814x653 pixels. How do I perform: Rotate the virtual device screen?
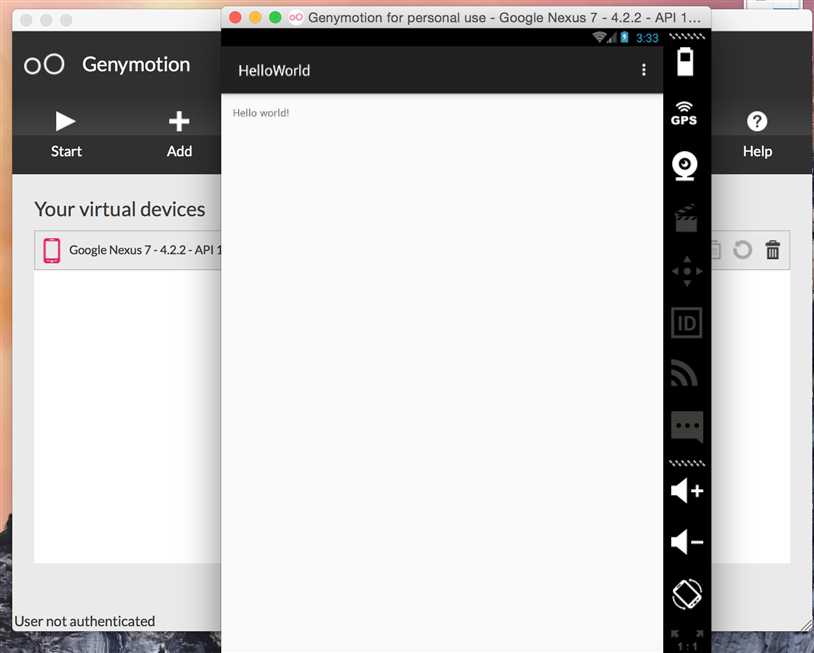pyautogui.click(x=687, y=594)
